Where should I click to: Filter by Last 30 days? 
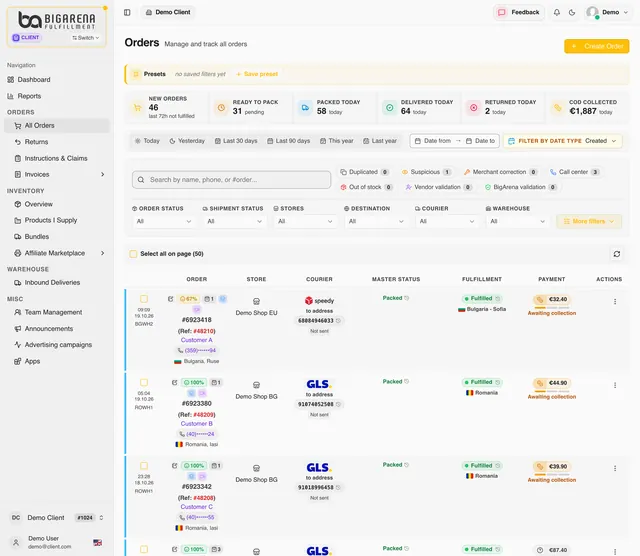coord(236,141)
